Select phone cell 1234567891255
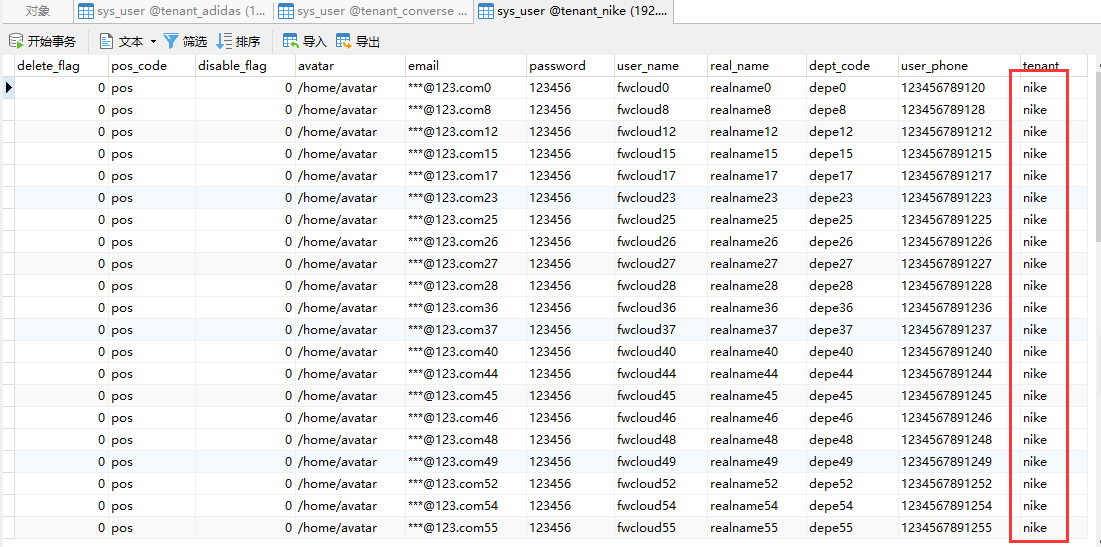The height and width of the screenshot is (547, 1101). pos(946,528)
